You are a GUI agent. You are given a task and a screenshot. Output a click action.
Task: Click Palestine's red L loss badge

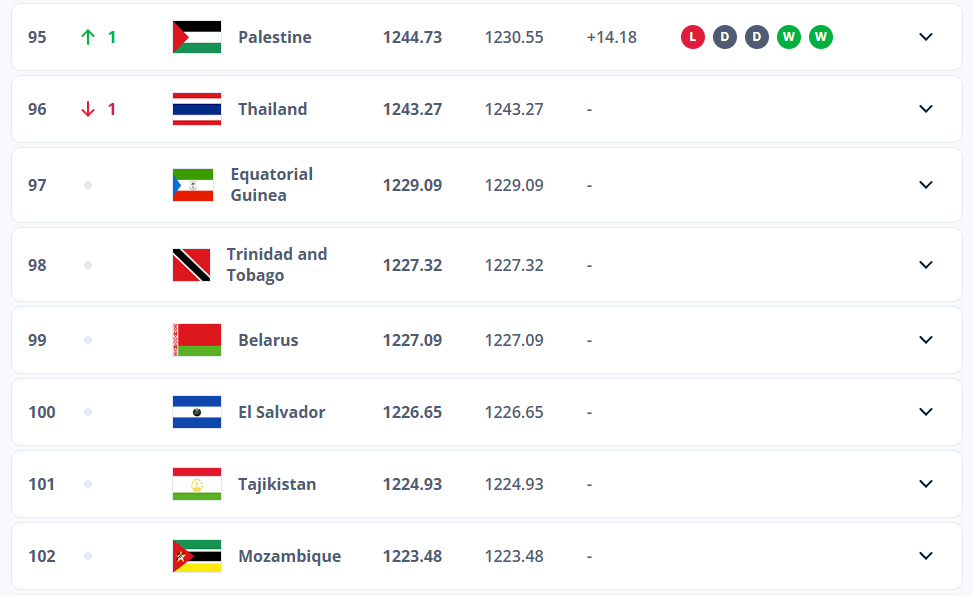pos(692,37)
